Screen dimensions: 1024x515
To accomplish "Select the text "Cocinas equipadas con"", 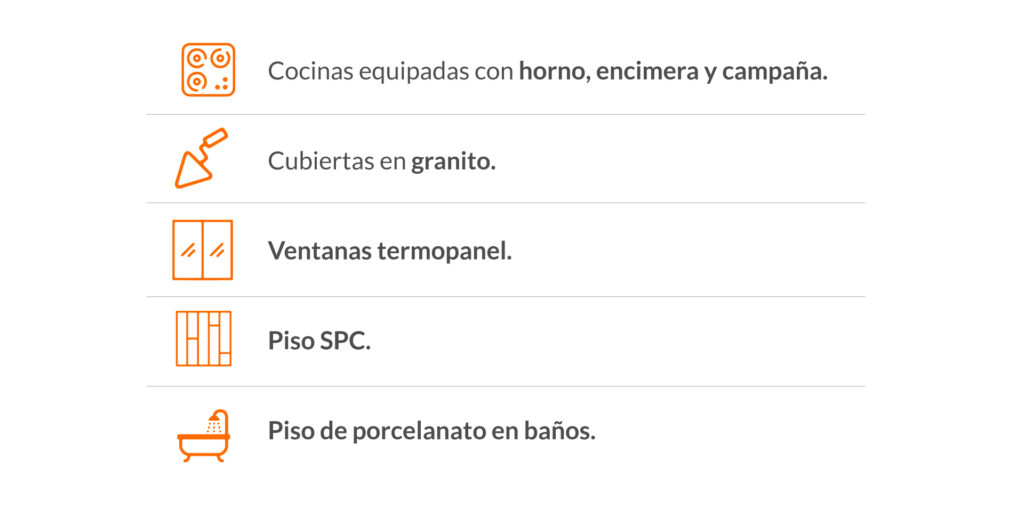I will pos(391,71).
